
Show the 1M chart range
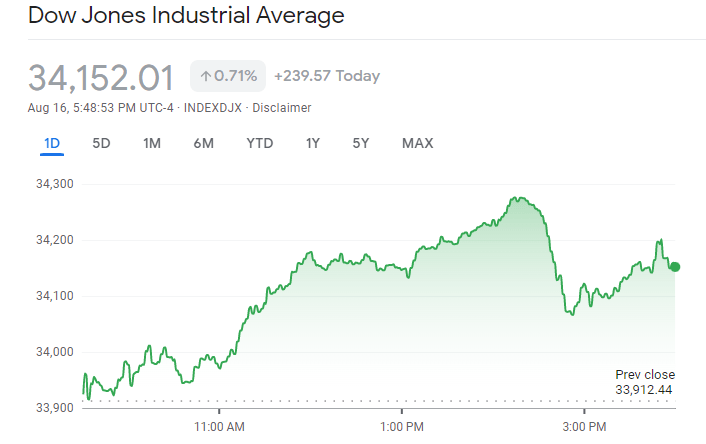click(152, 143)
